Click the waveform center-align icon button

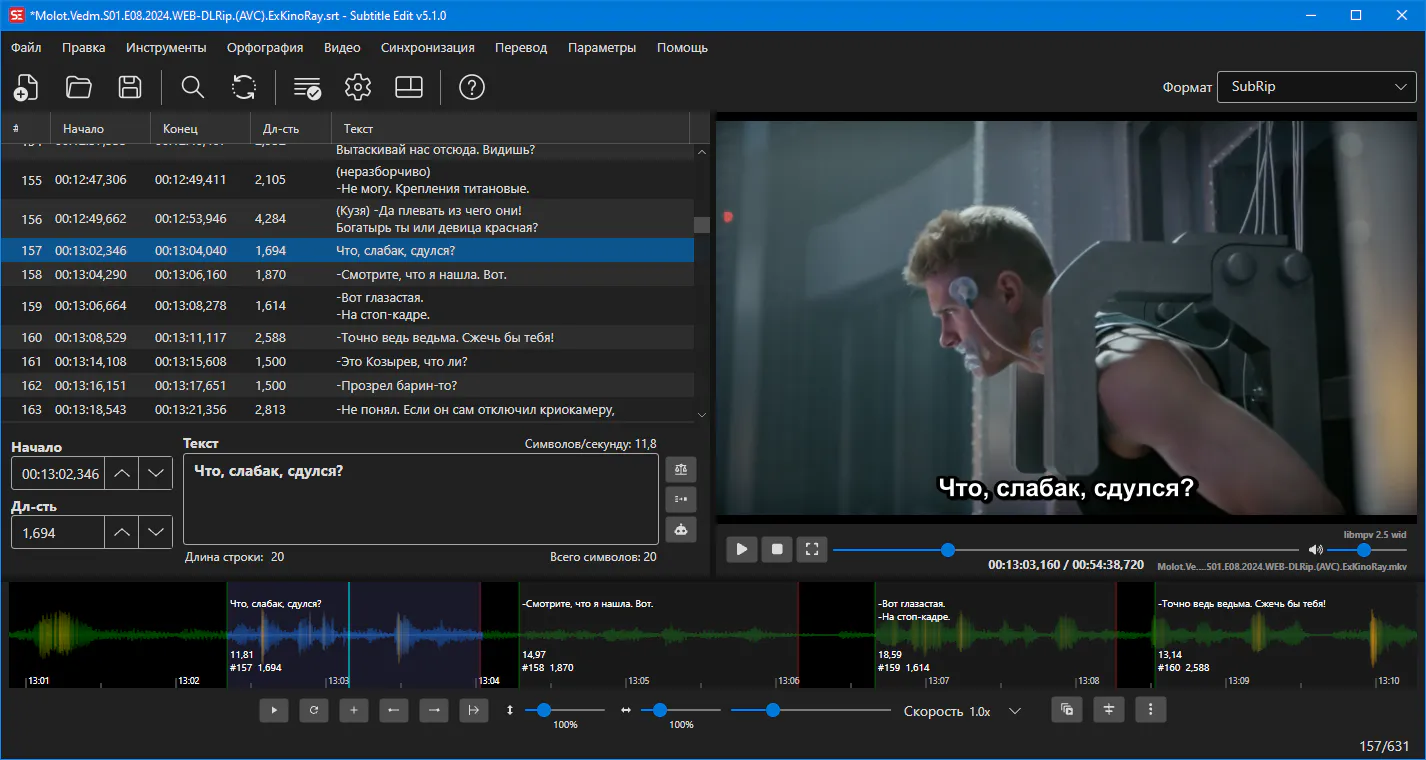tap(1109, 710)
